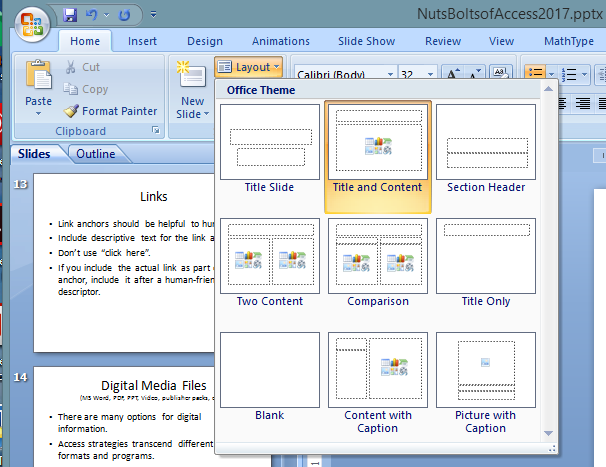The height and width of the screenshot is (467, 606).
Task: Insert a new slide with icon
Action: tap(191, 75)
